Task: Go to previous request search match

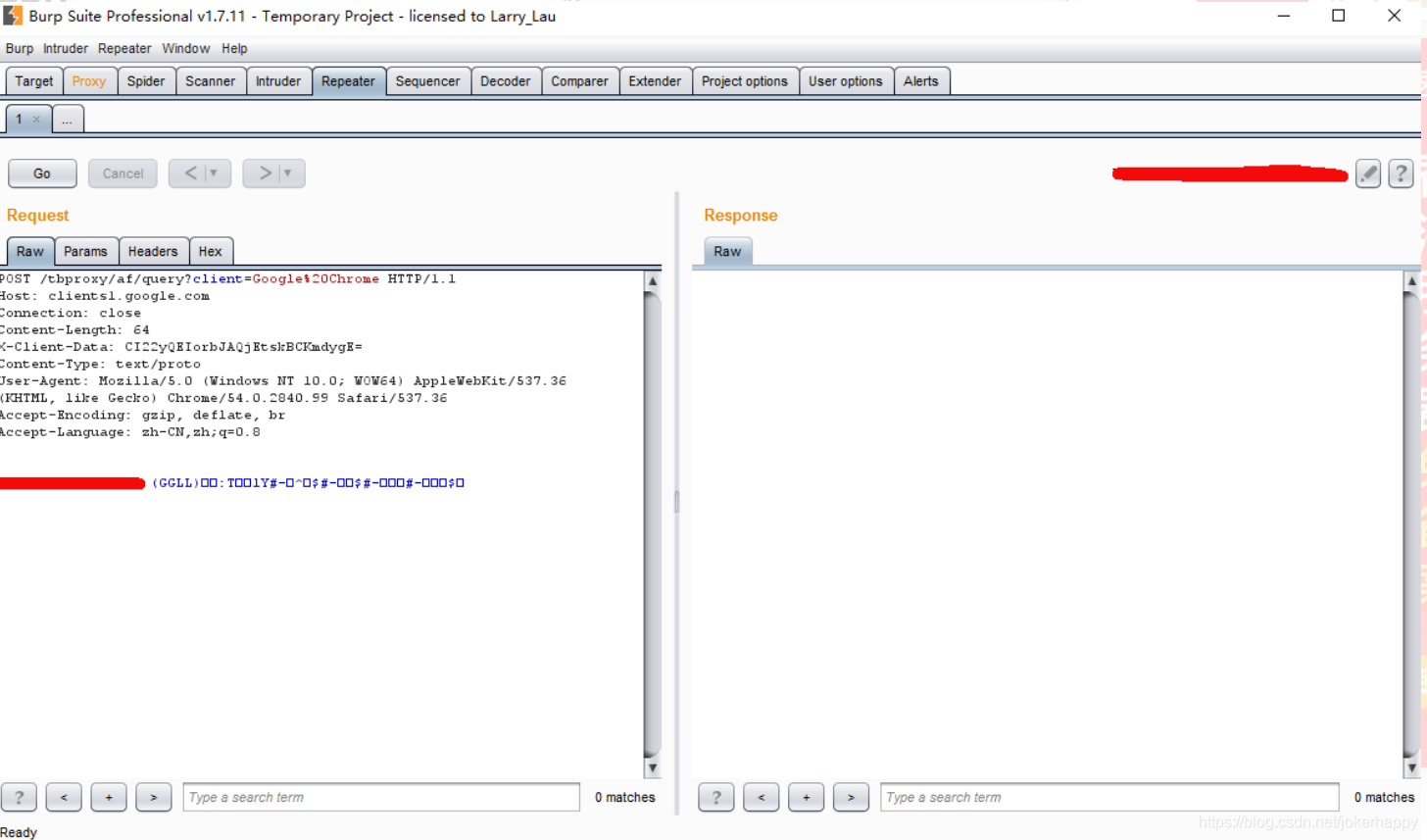Action: point(64,798)
